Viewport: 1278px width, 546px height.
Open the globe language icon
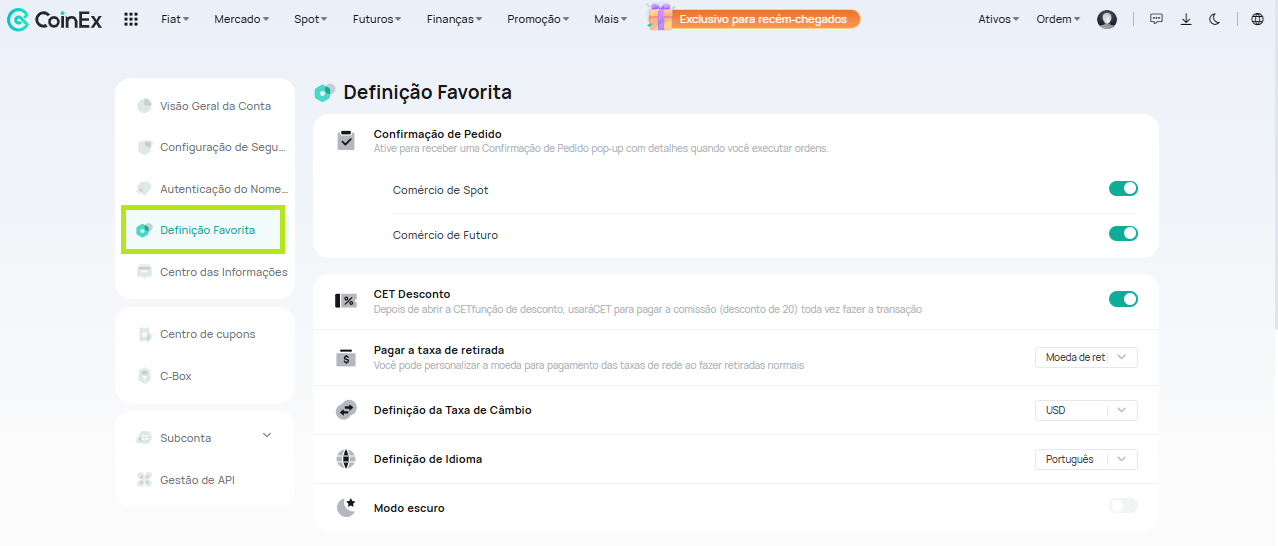pyautogui.click(x=1257, y=19)
